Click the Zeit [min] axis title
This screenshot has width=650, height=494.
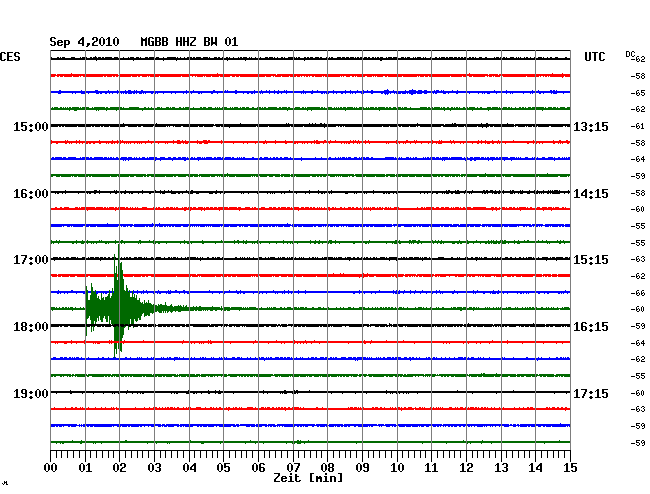pyautogui.click(x=308, y=478)
